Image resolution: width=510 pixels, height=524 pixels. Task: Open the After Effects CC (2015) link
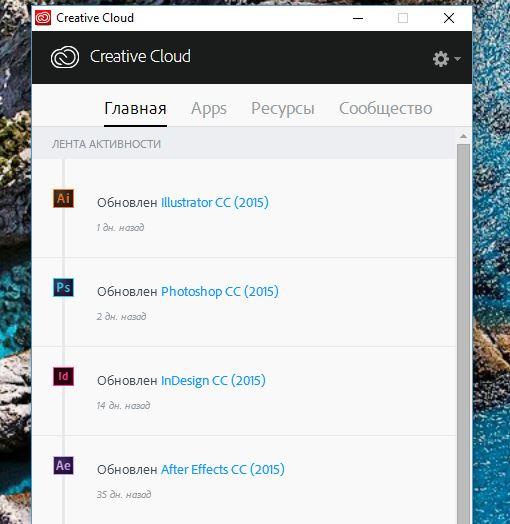[223, 469]
